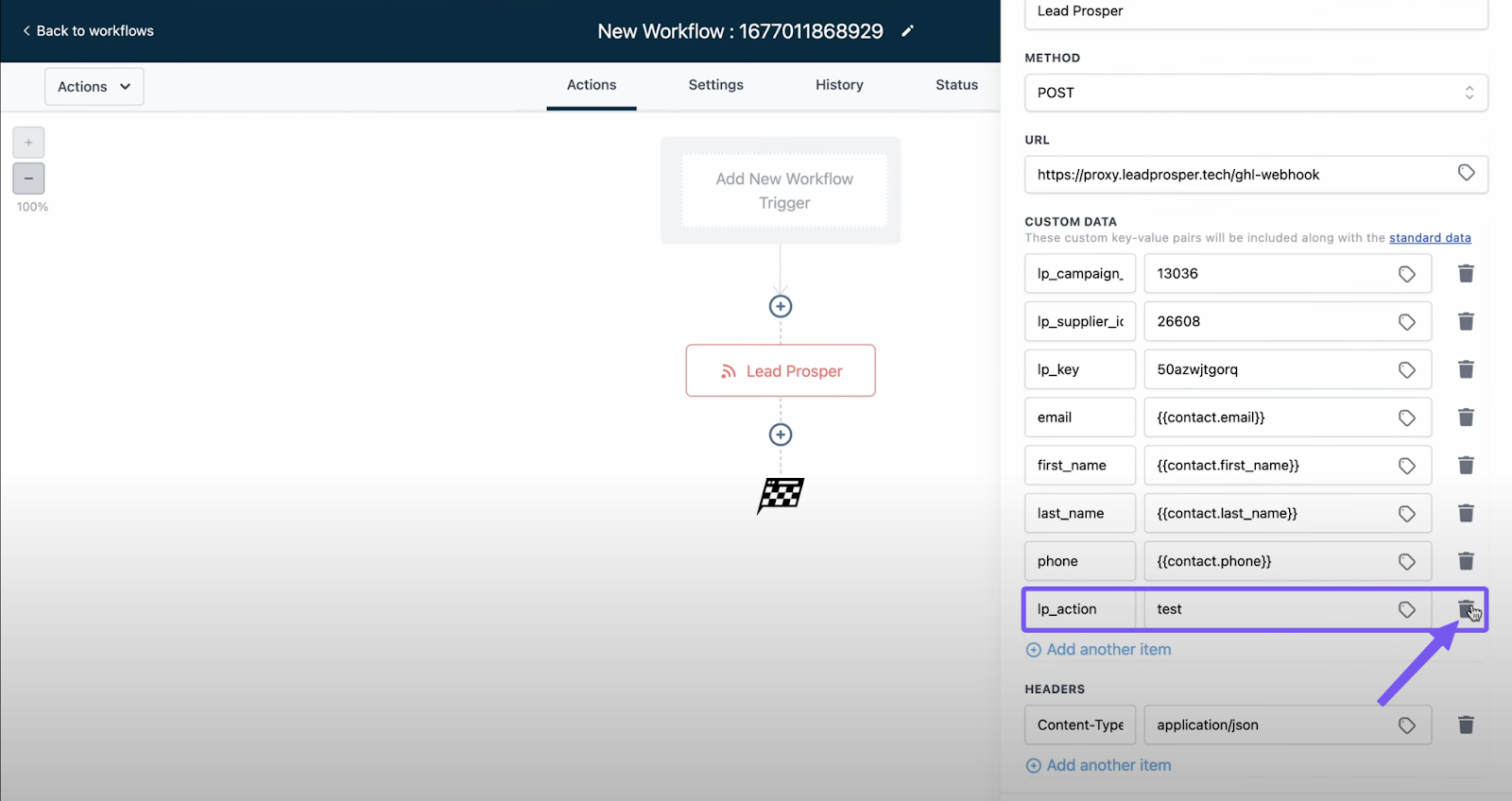Open tag picker for contact.email value
1512x801 pixels.
(1407, 418)
